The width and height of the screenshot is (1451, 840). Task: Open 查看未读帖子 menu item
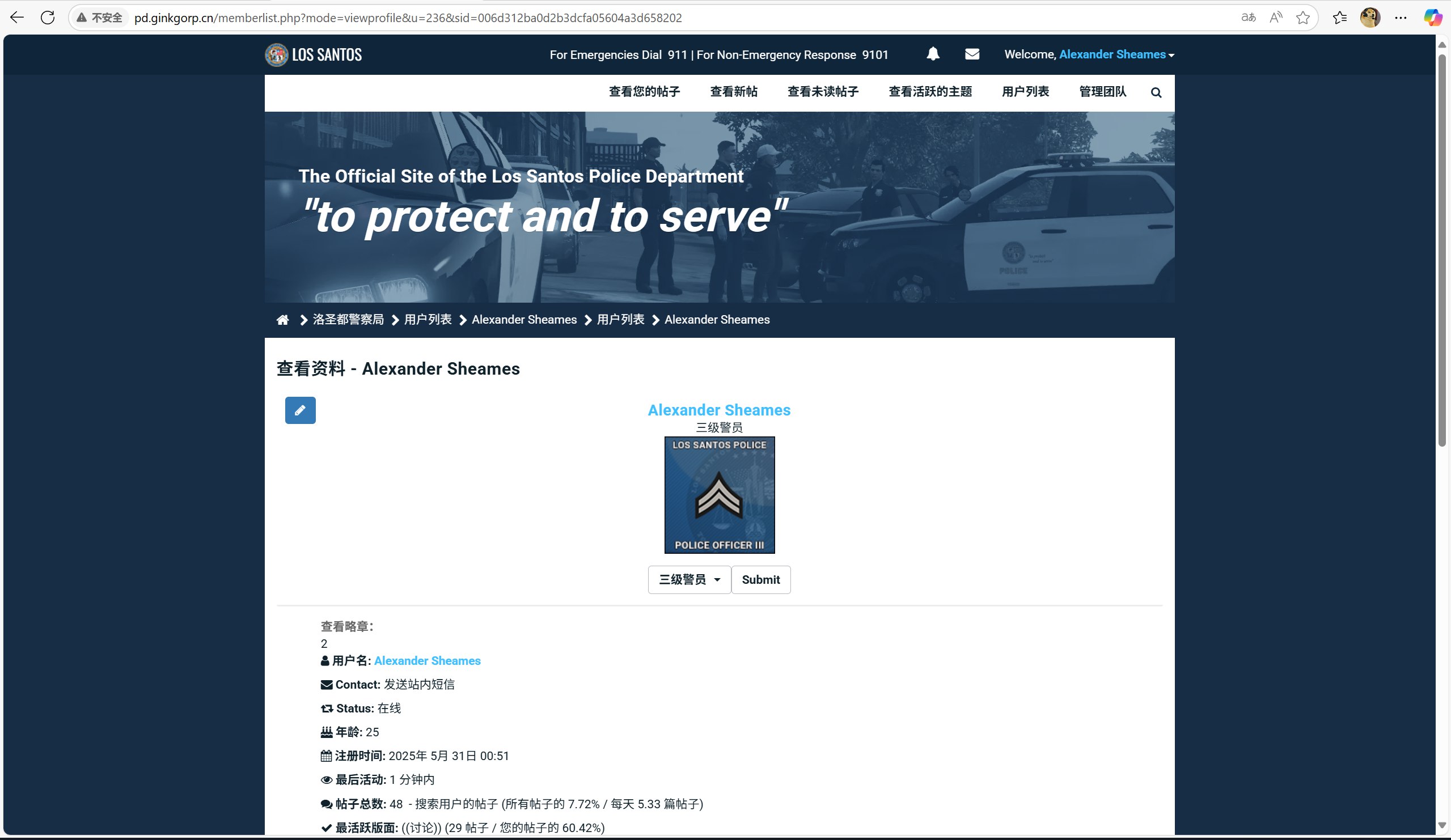(823, 92)
